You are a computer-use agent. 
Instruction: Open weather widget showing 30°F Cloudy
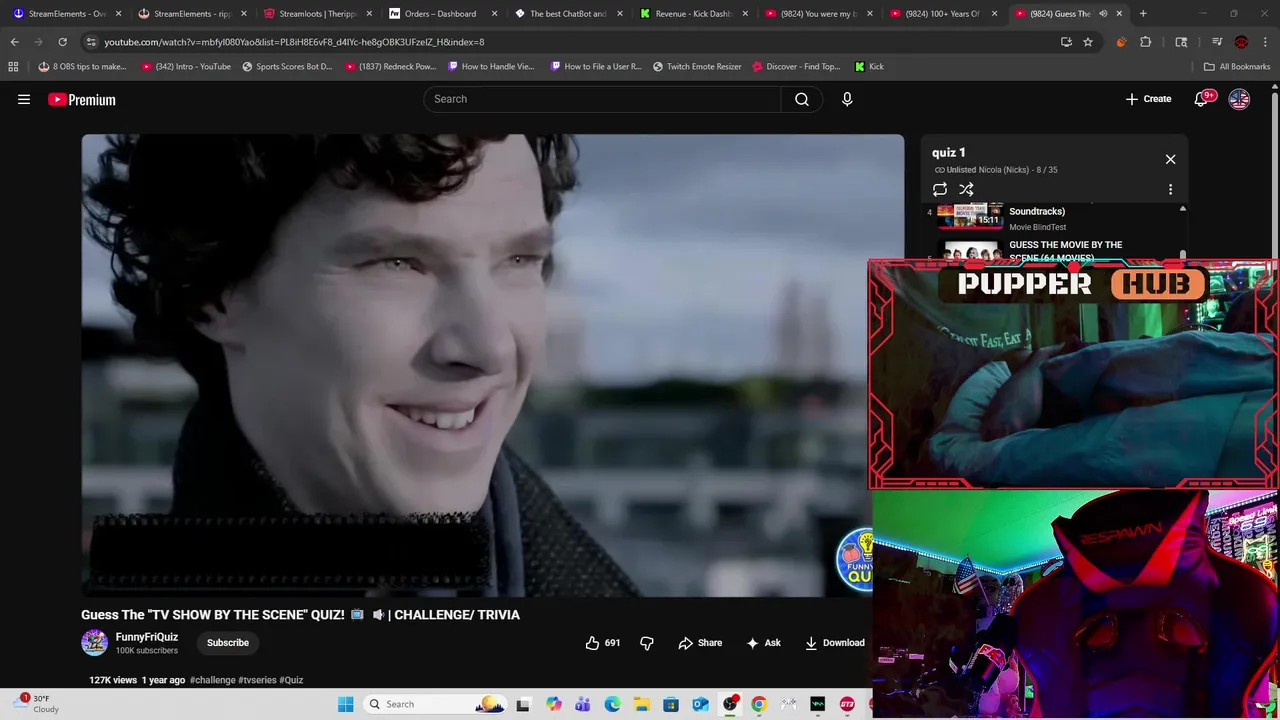(38, 704)
